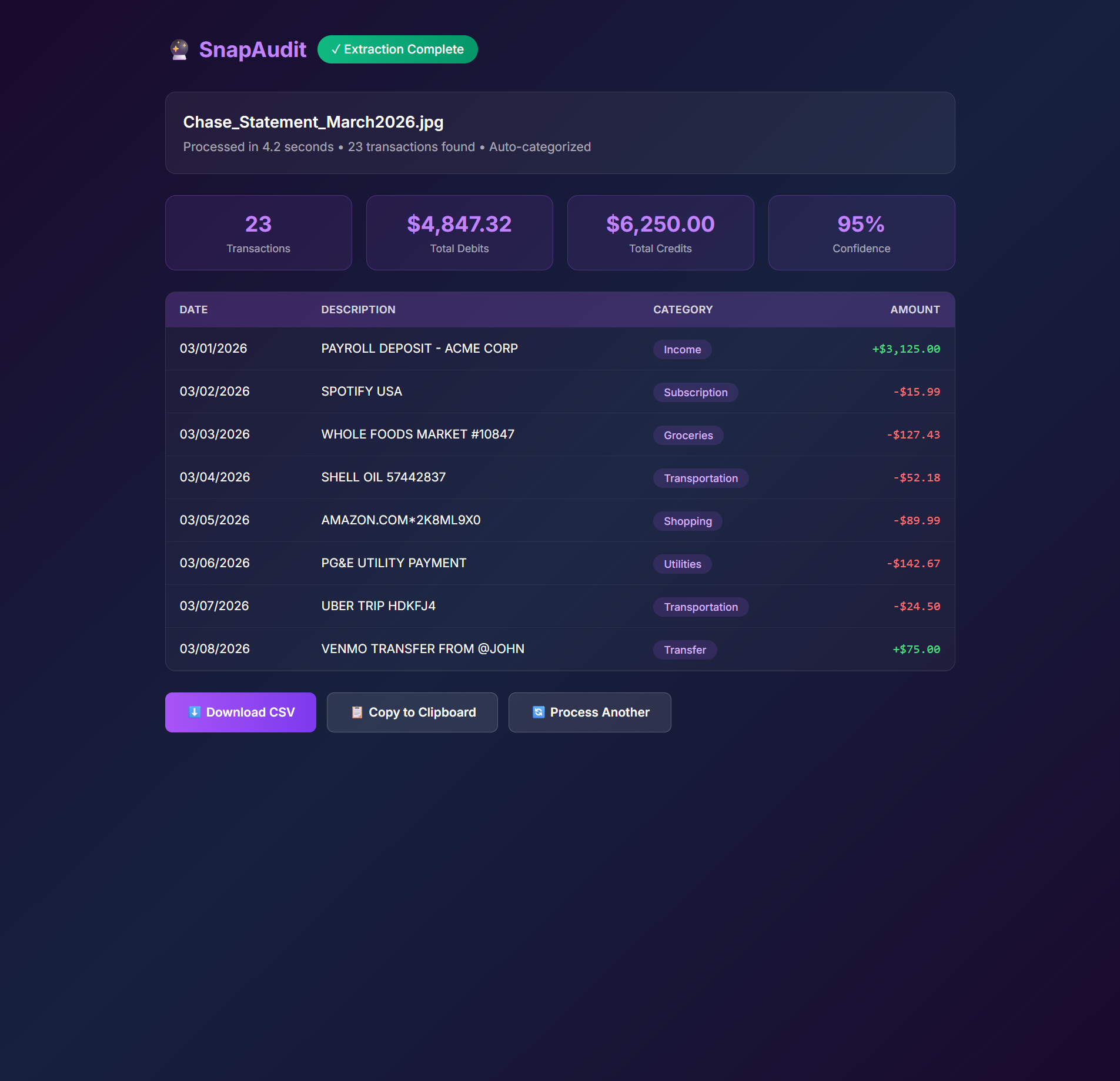Image resolution: width=1120 pixels, height=1081 pixels.
Task: Click Process Another to start a new extraction
Action: [x=589, y=712]
